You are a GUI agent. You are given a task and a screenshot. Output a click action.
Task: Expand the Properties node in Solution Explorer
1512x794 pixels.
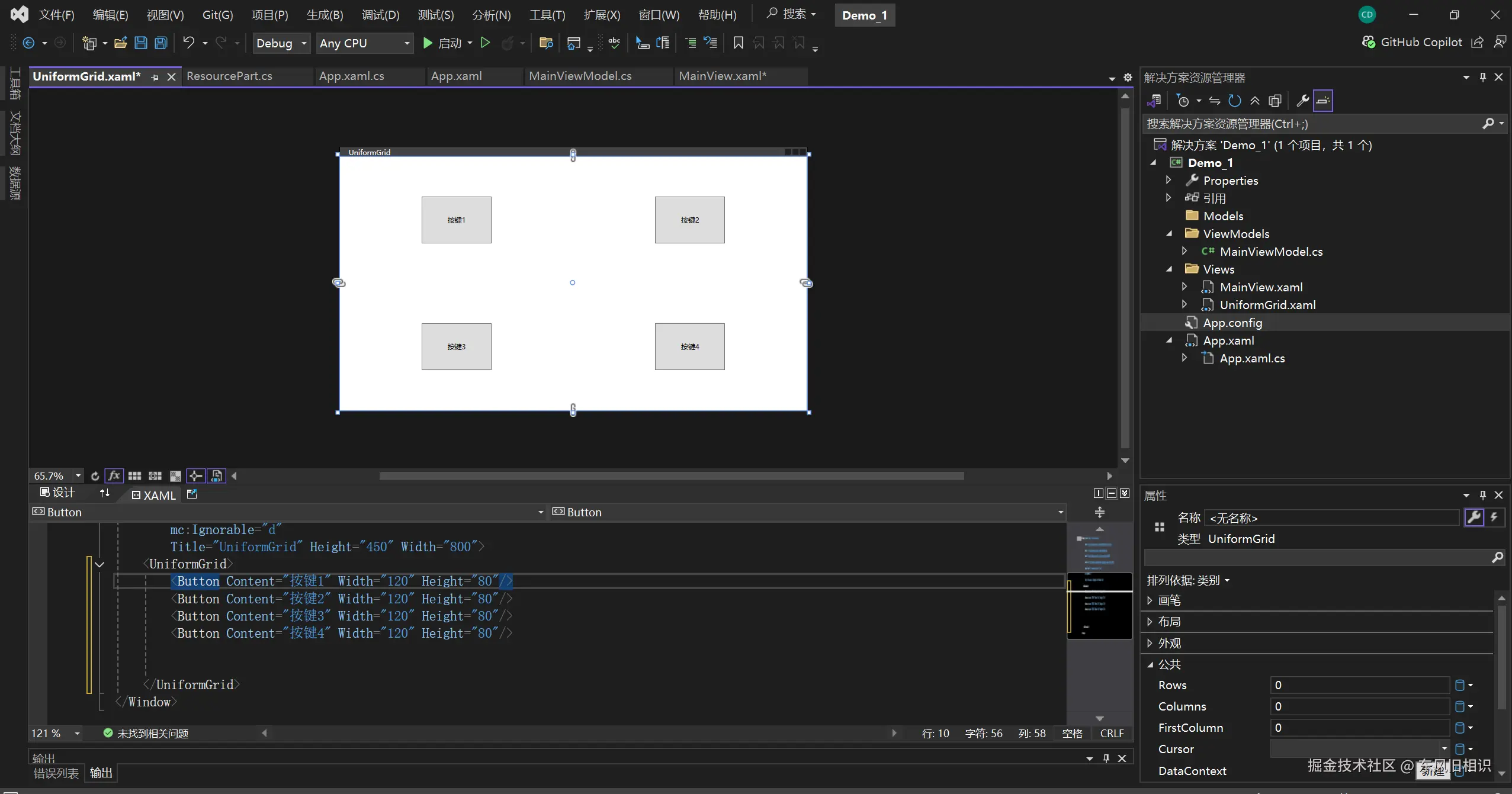[1168, 180]
